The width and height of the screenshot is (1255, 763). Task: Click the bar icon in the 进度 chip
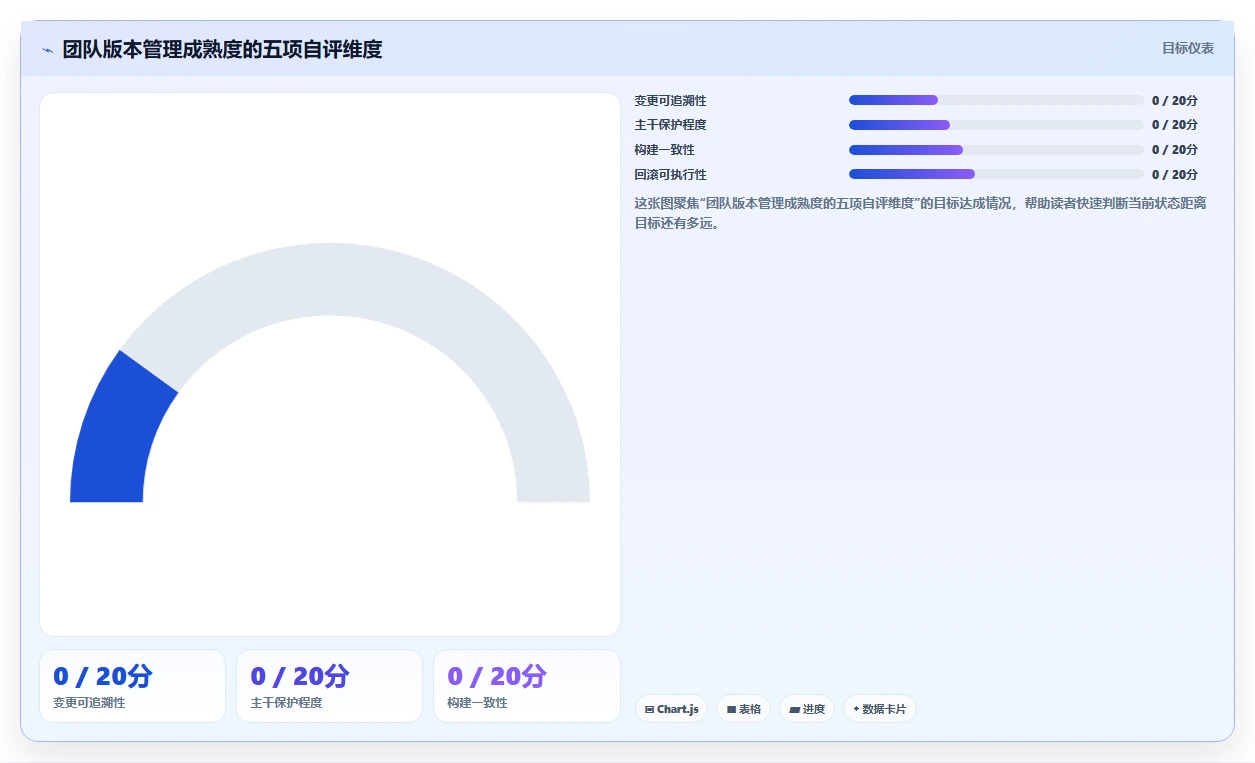(x=794, y=709)
